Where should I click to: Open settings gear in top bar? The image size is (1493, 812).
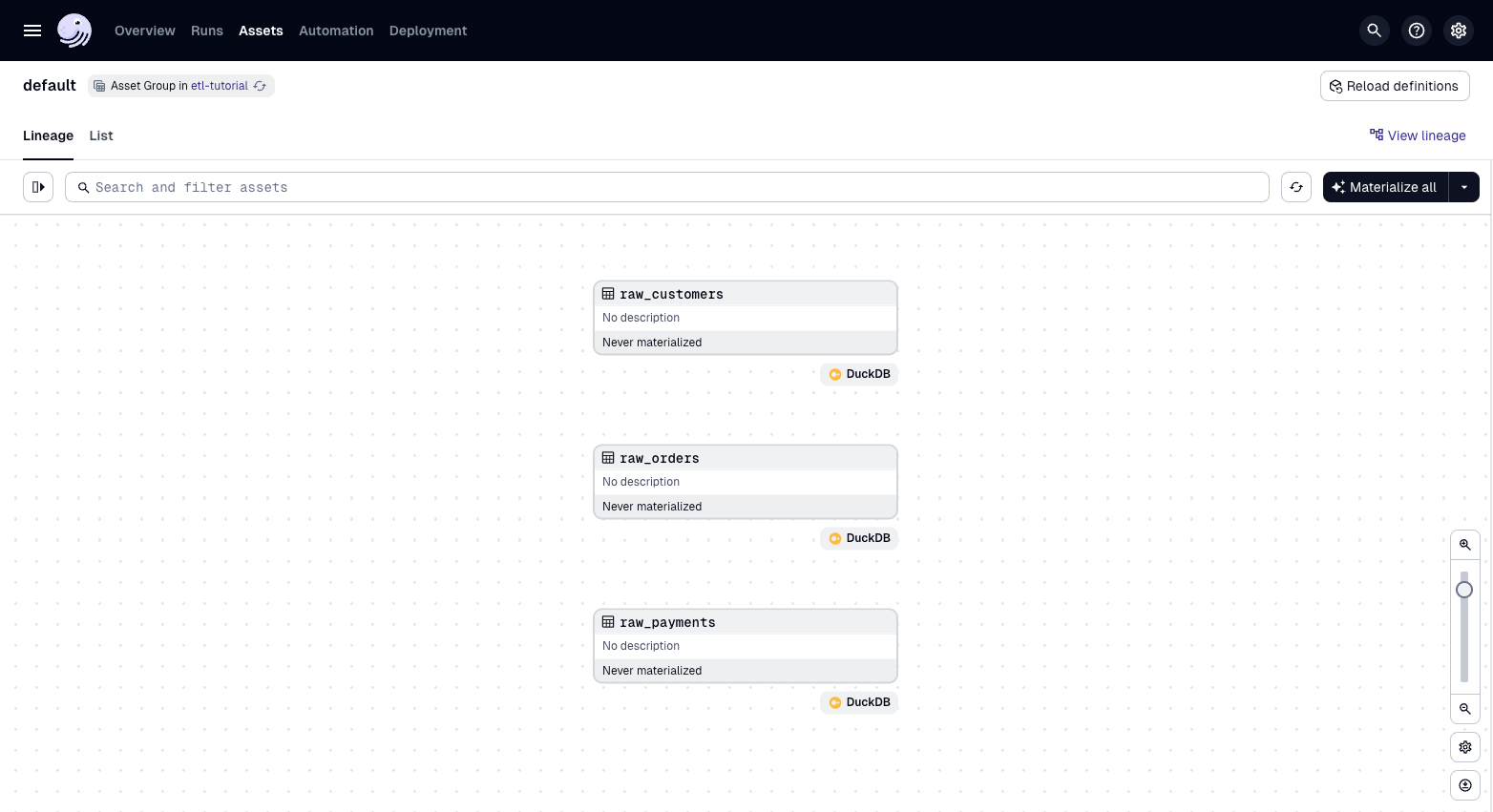1459,31
